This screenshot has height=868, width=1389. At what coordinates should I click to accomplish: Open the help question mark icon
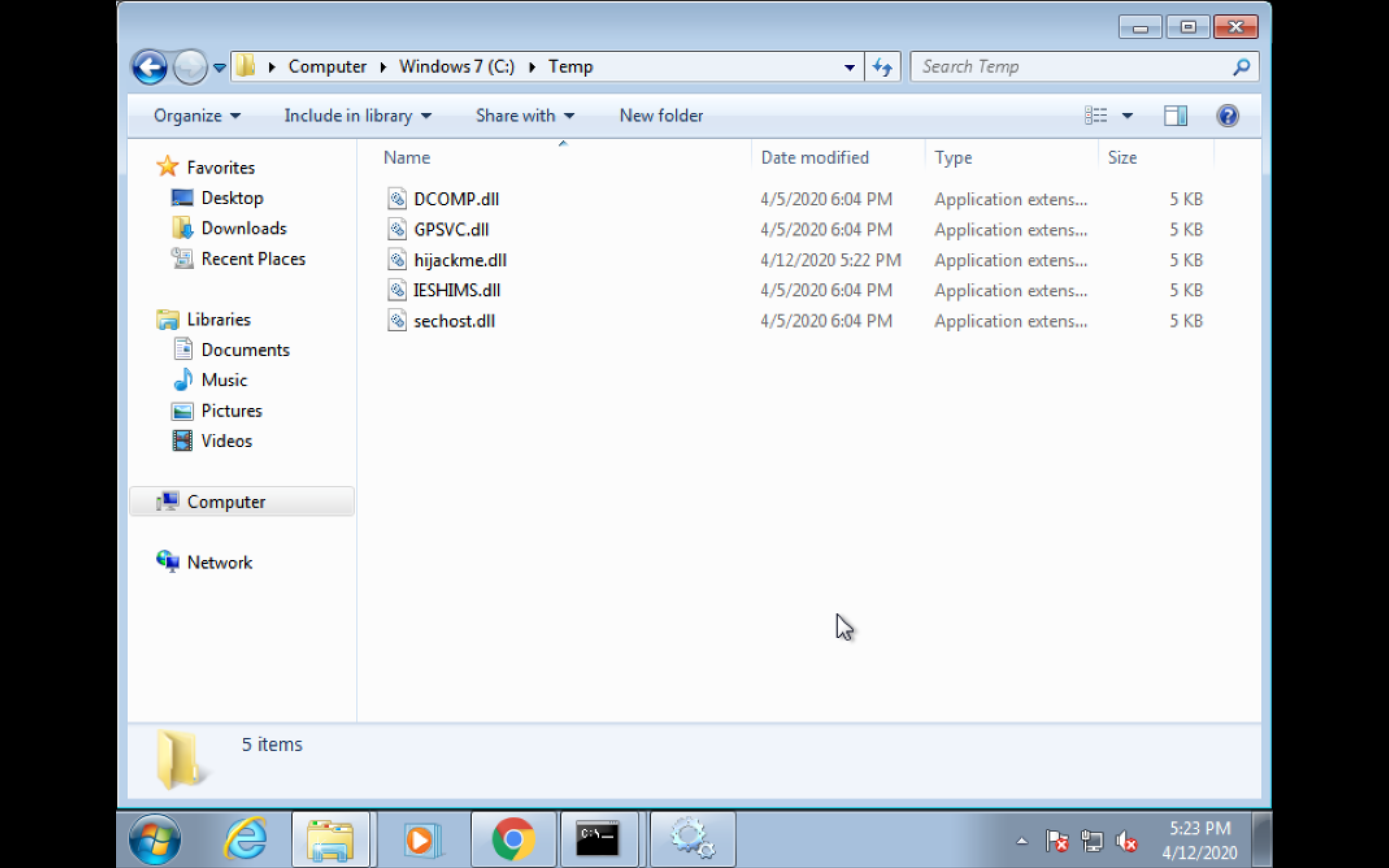point(1227,116)
